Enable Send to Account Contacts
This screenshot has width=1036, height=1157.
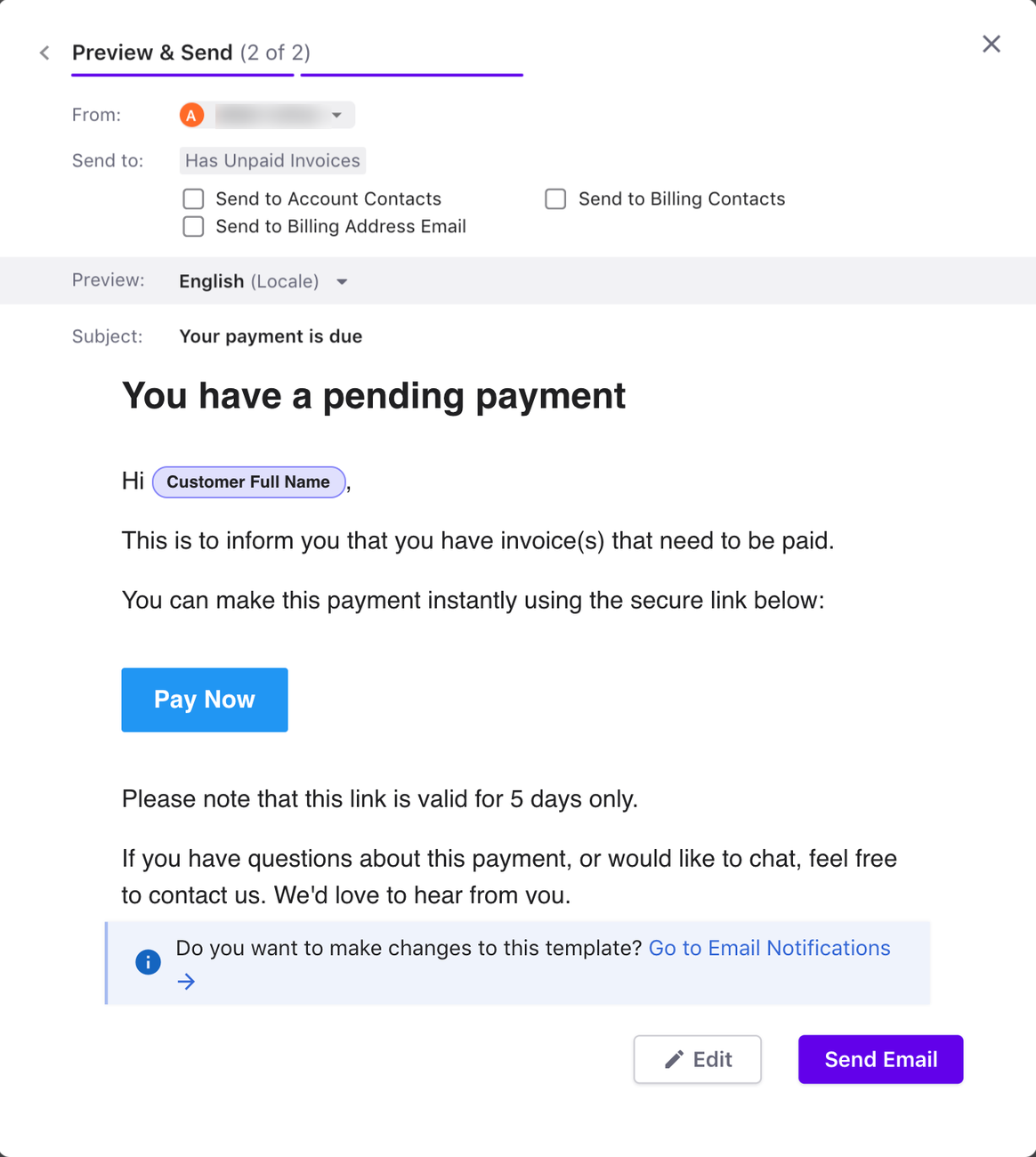(x=193, y=199)
